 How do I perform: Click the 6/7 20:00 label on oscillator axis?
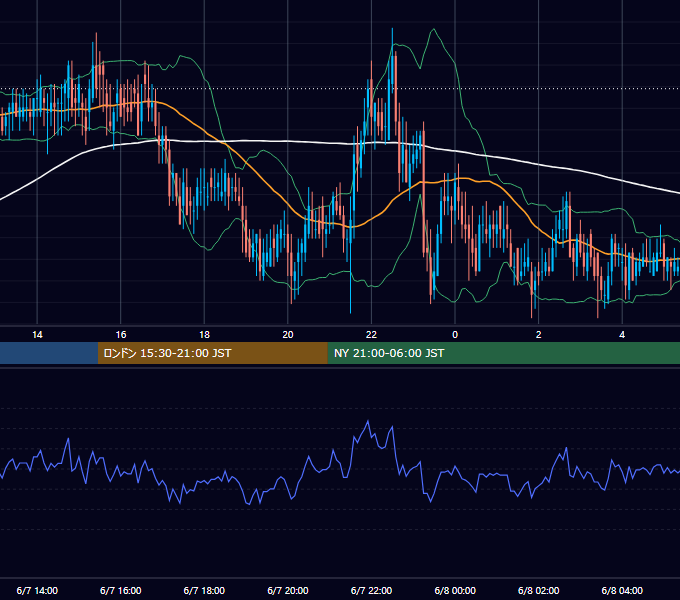(288, 590)
